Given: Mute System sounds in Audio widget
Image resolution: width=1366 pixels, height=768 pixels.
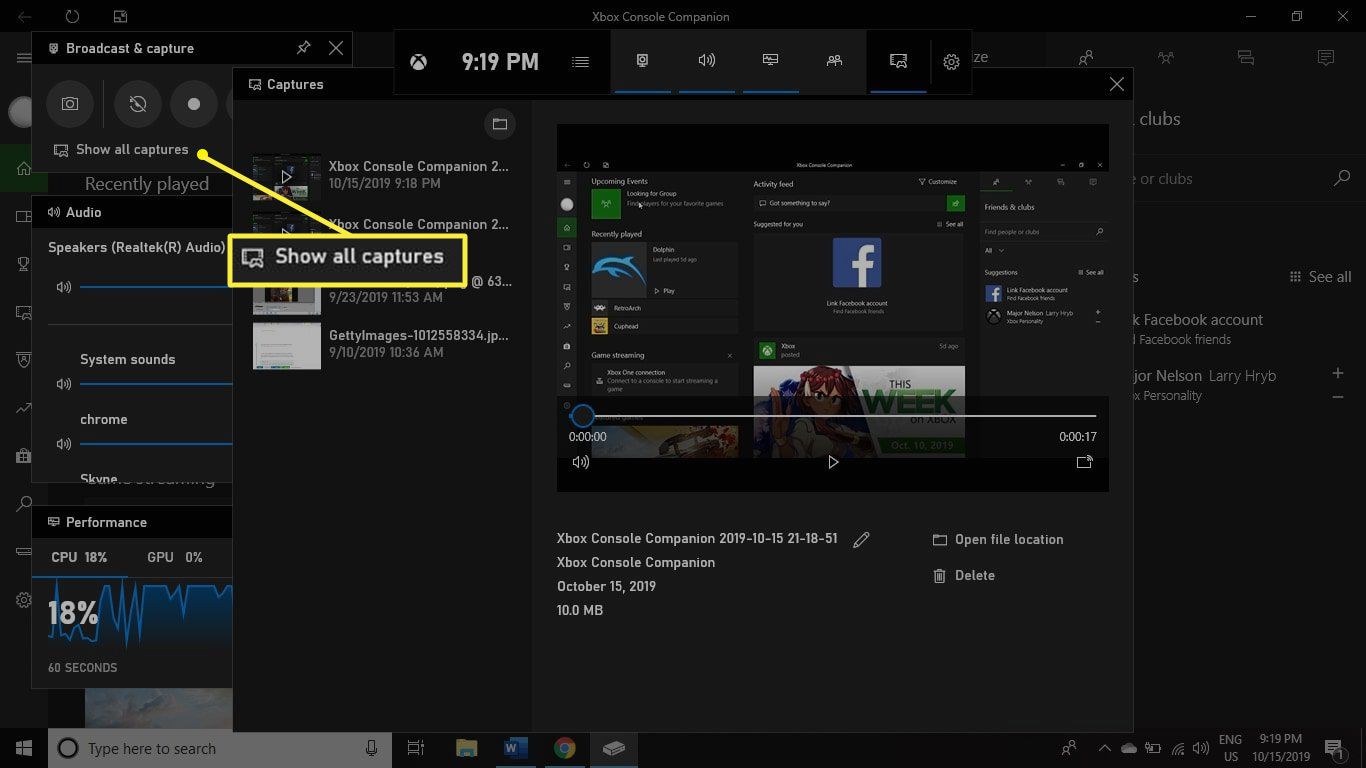Looking at the screenshot, I should [x=64, y=384].
